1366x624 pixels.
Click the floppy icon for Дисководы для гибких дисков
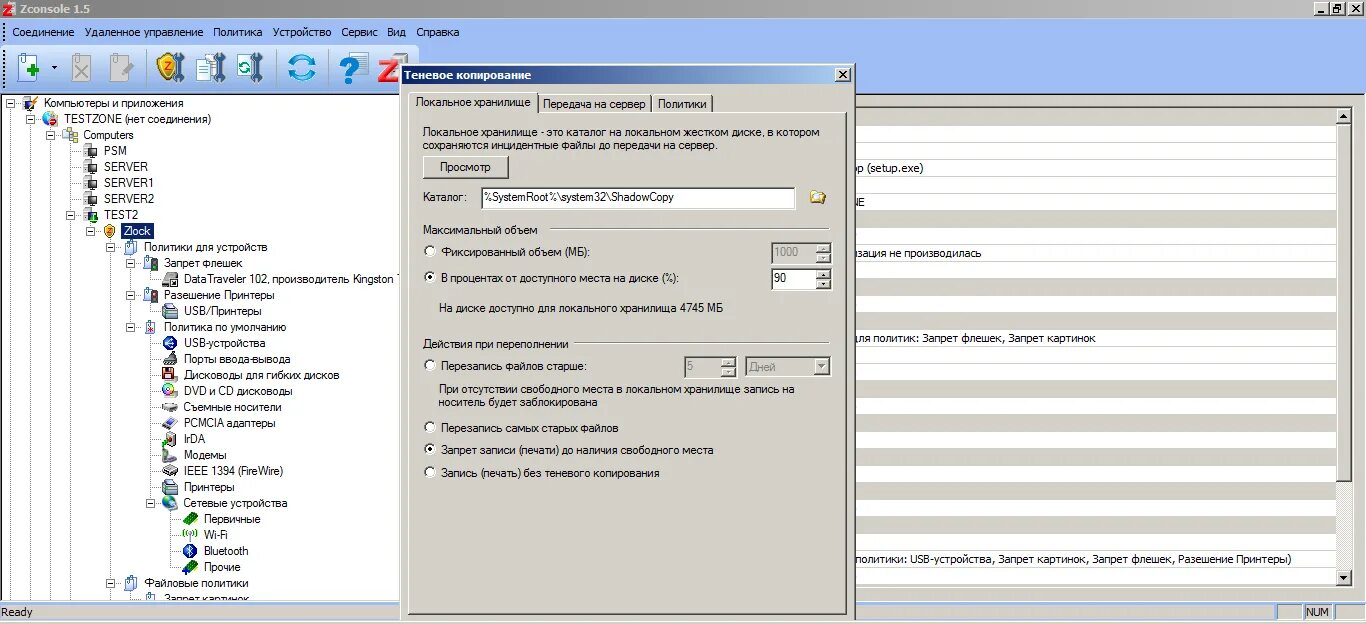(170, 375)
